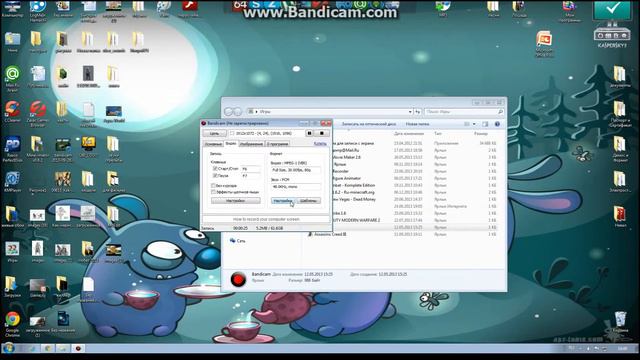Sort by Дата изменения column

point(409,133)
